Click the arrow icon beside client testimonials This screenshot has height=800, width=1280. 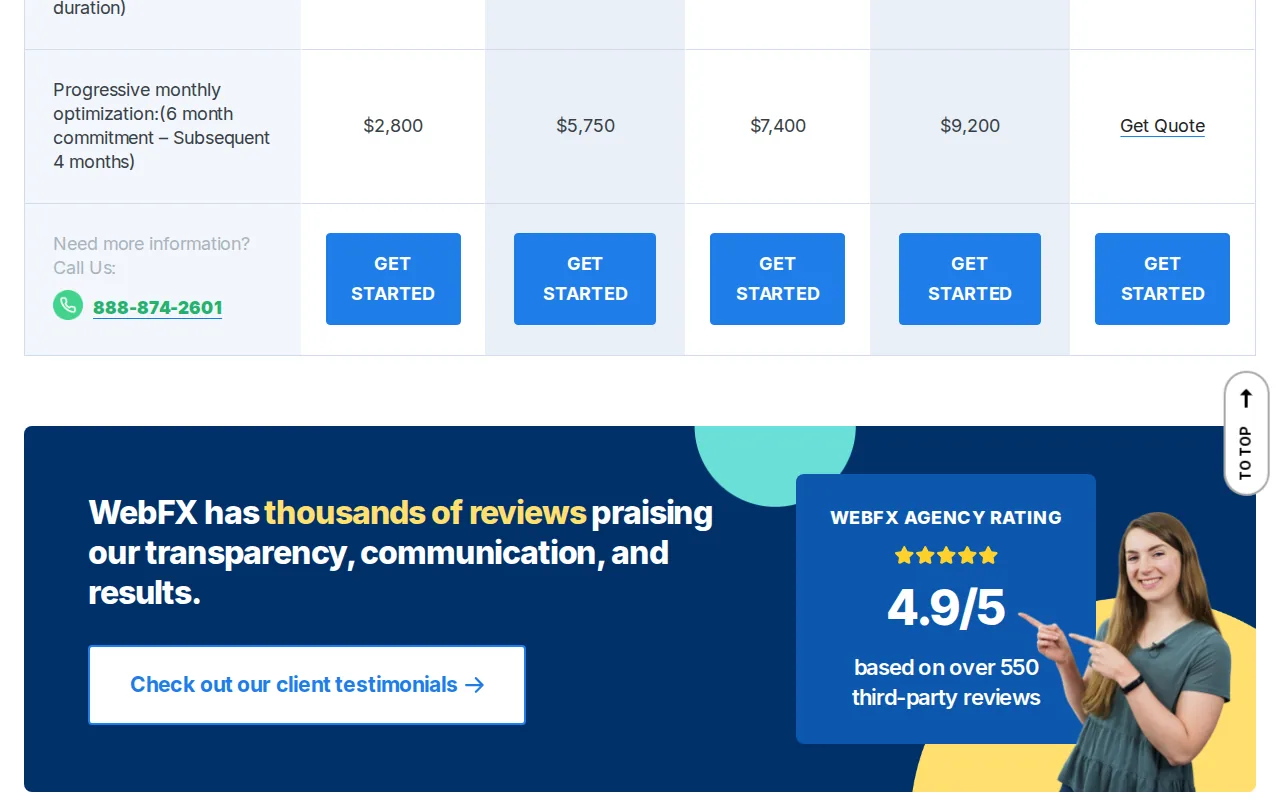tap(475, 685)
